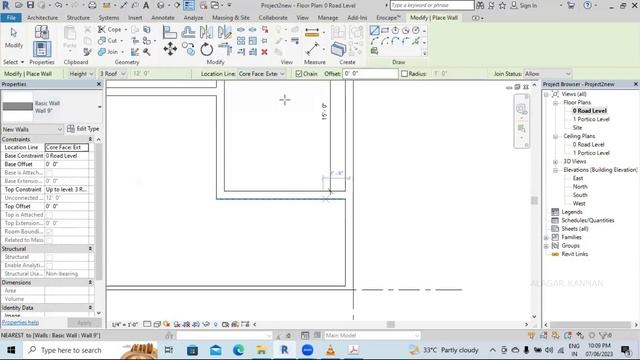Click the keyword search field

coord(432,5)
